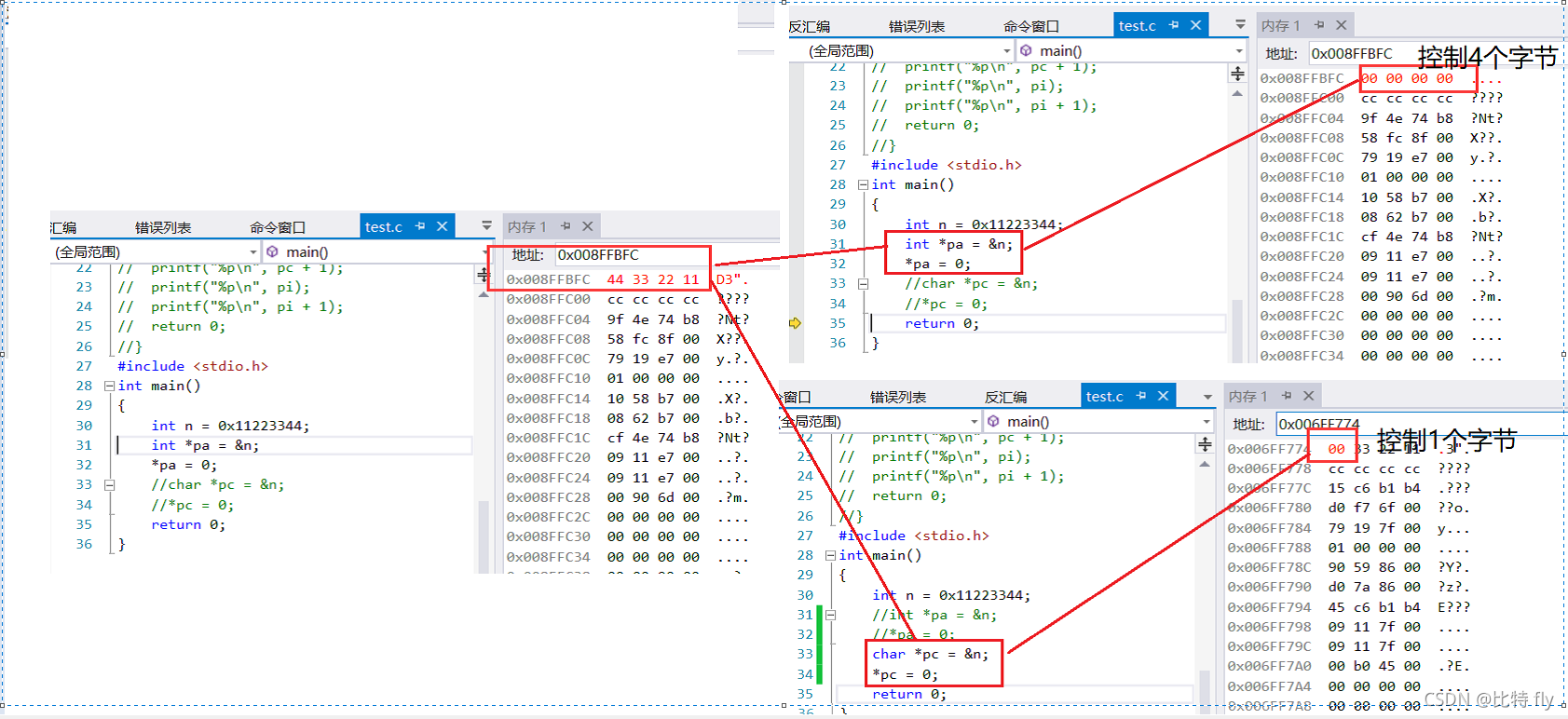The width and height of the screenshot is (1568, 719).
Task: Pin the 内存 1 panel in left window
Action: tap(566, 226)
